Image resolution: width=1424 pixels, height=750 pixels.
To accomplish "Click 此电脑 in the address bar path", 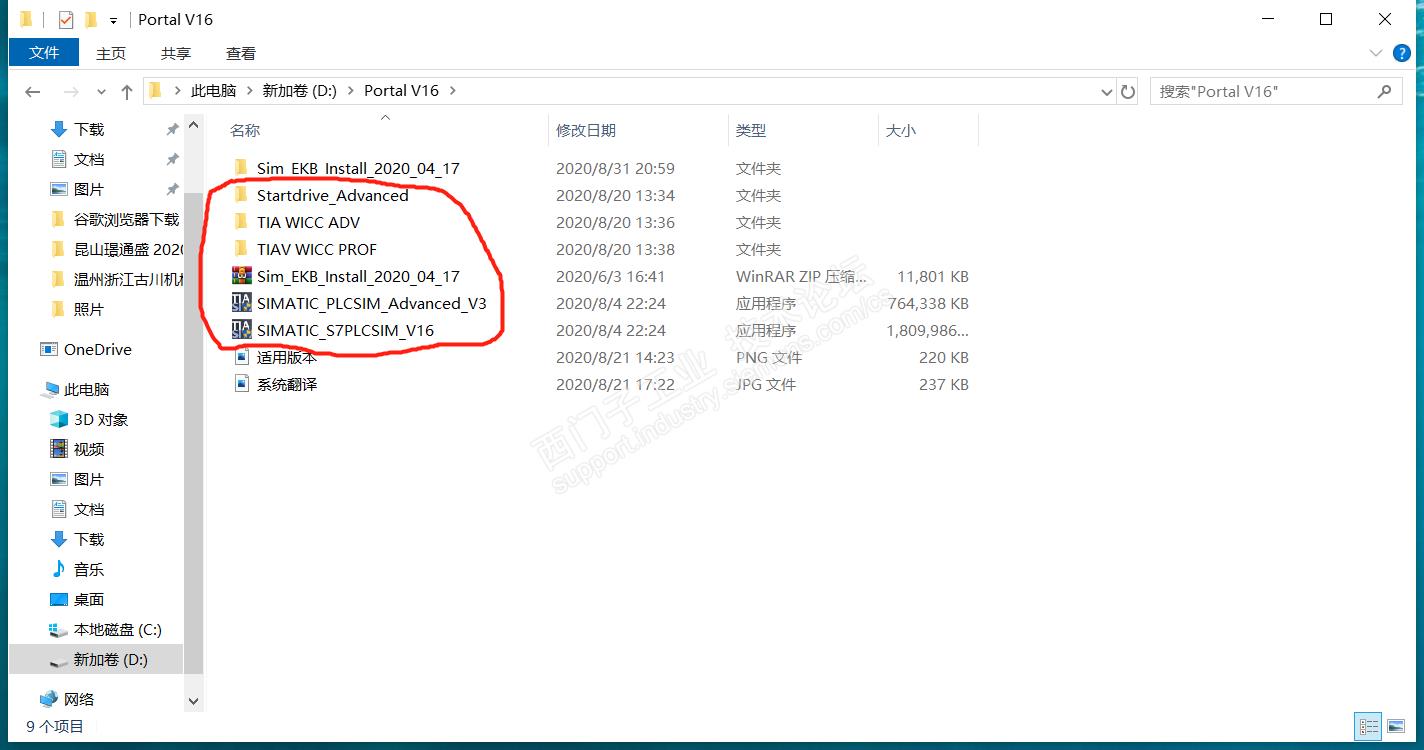I will coord(214,90).
